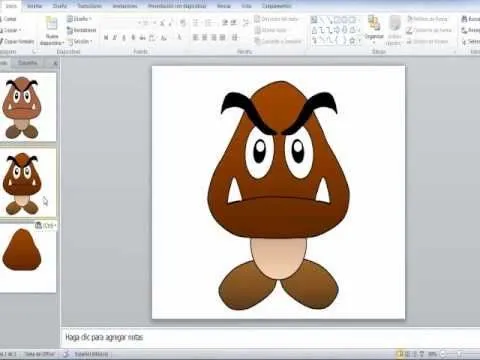The image size is (480, 360).
Task: Click Convertir a SmartArt
Action: point(278,41)
